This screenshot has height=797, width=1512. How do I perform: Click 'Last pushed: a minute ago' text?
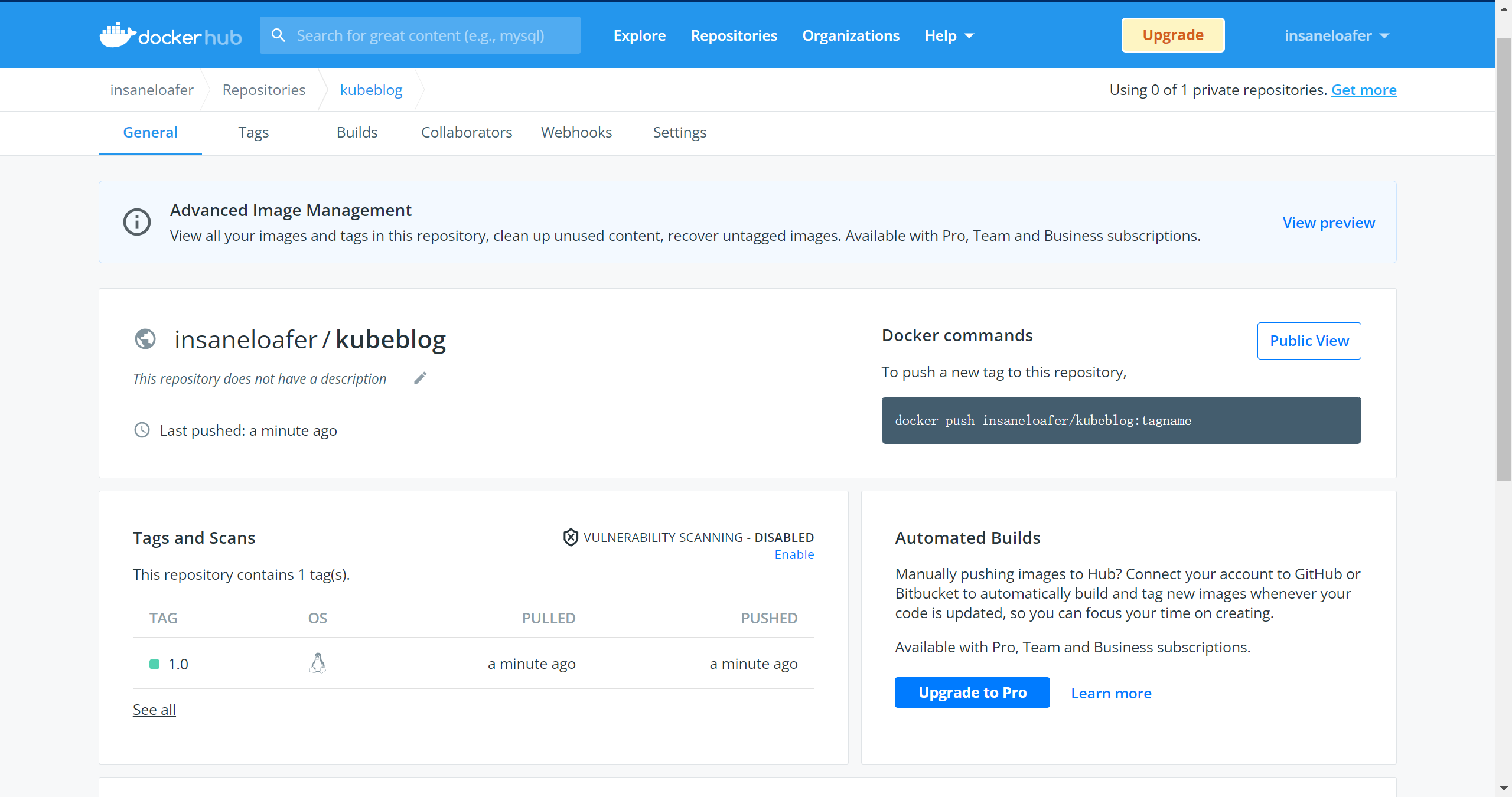click(x=248, y=430)
